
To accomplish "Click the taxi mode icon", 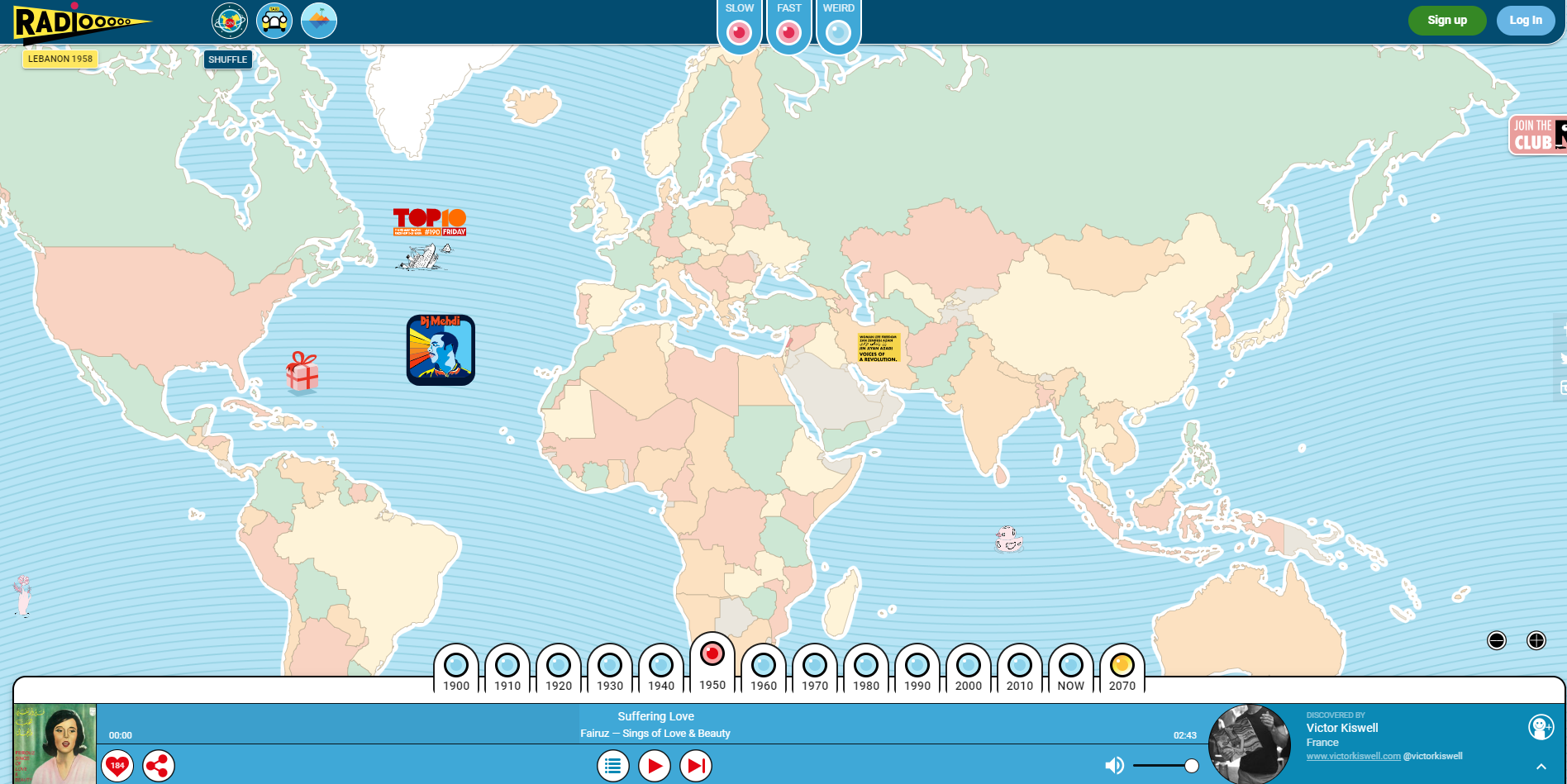I will pos(274,21).
